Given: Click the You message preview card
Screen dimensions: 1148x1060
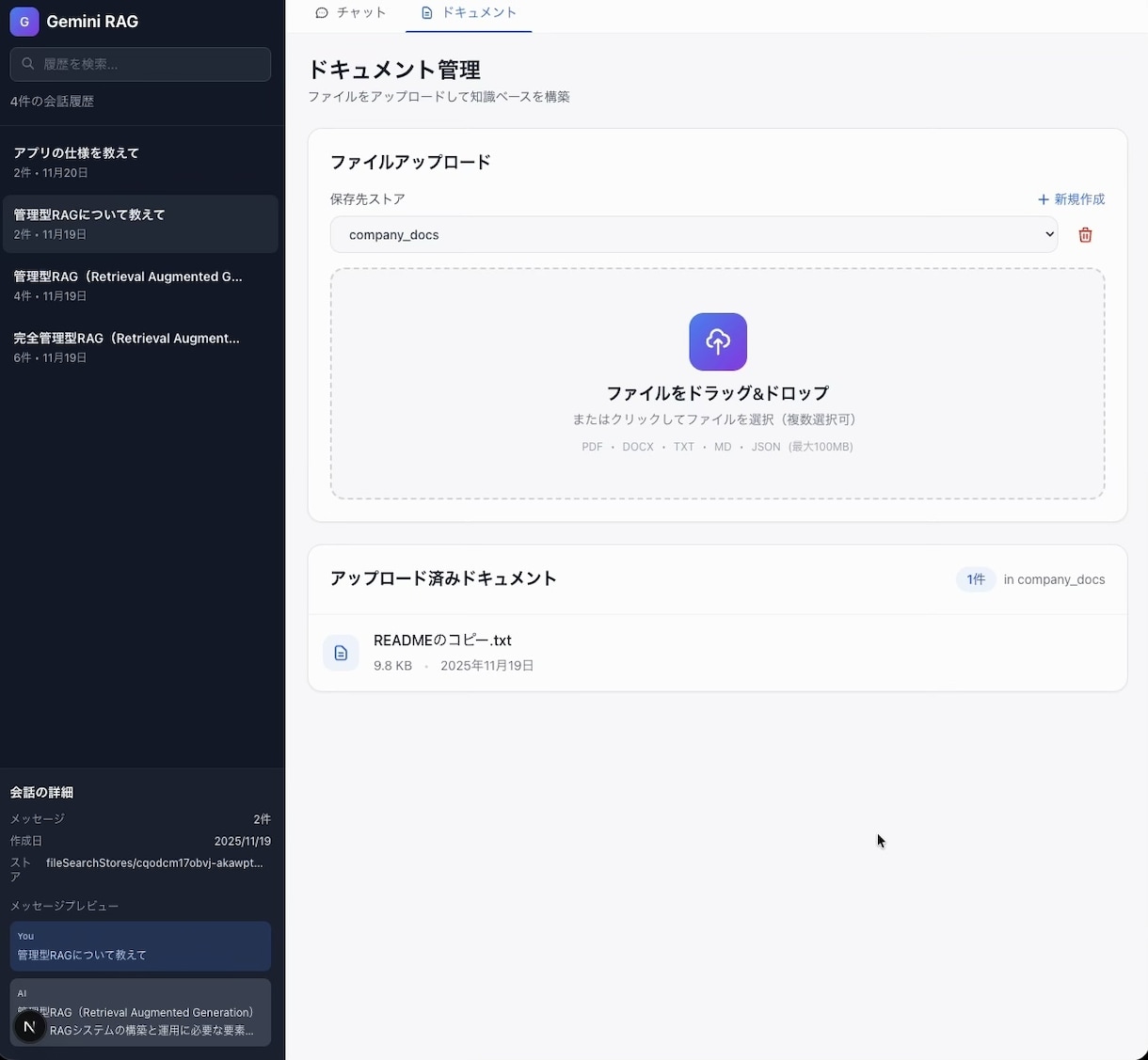Looking at the screenshot, I should tap(140, 946).
